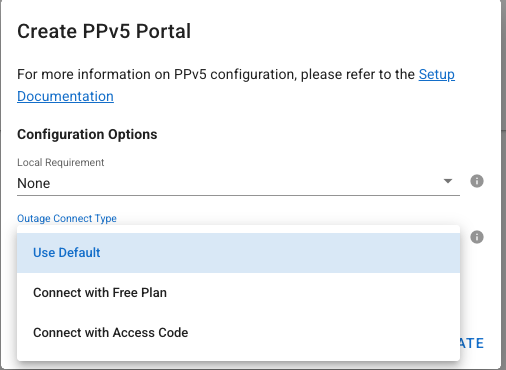
Task: Click empty space below Connect with Access Code
Action: click(x=238, y=355)
